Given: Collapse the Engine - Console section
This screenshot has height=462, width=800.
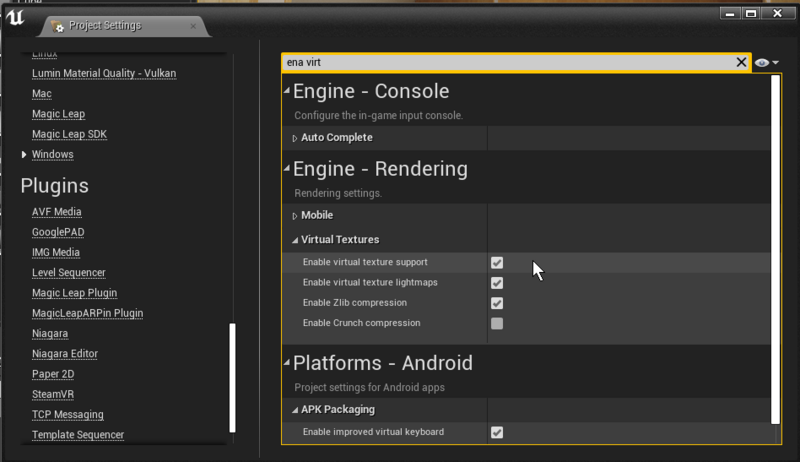Looking at the screenshot, I should pyautogui.click(x=287, y=91).
